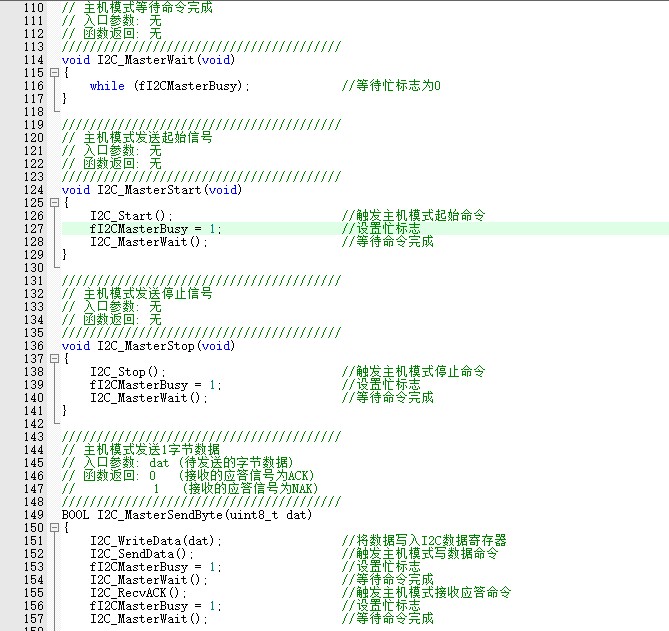
Task: Click fI2CMasterBusy assignment on line 156
Action: click(x=155, y=606)
